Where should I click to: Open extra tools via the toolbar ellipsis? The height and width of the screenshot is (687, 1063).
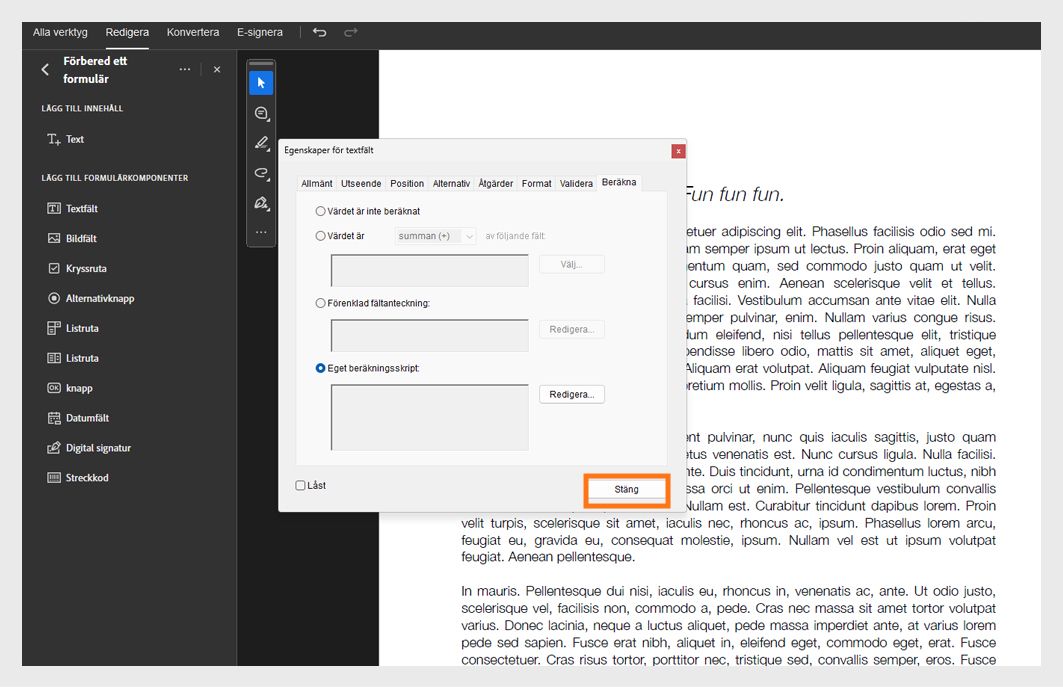pyautogui.click(x=262, y=231)
